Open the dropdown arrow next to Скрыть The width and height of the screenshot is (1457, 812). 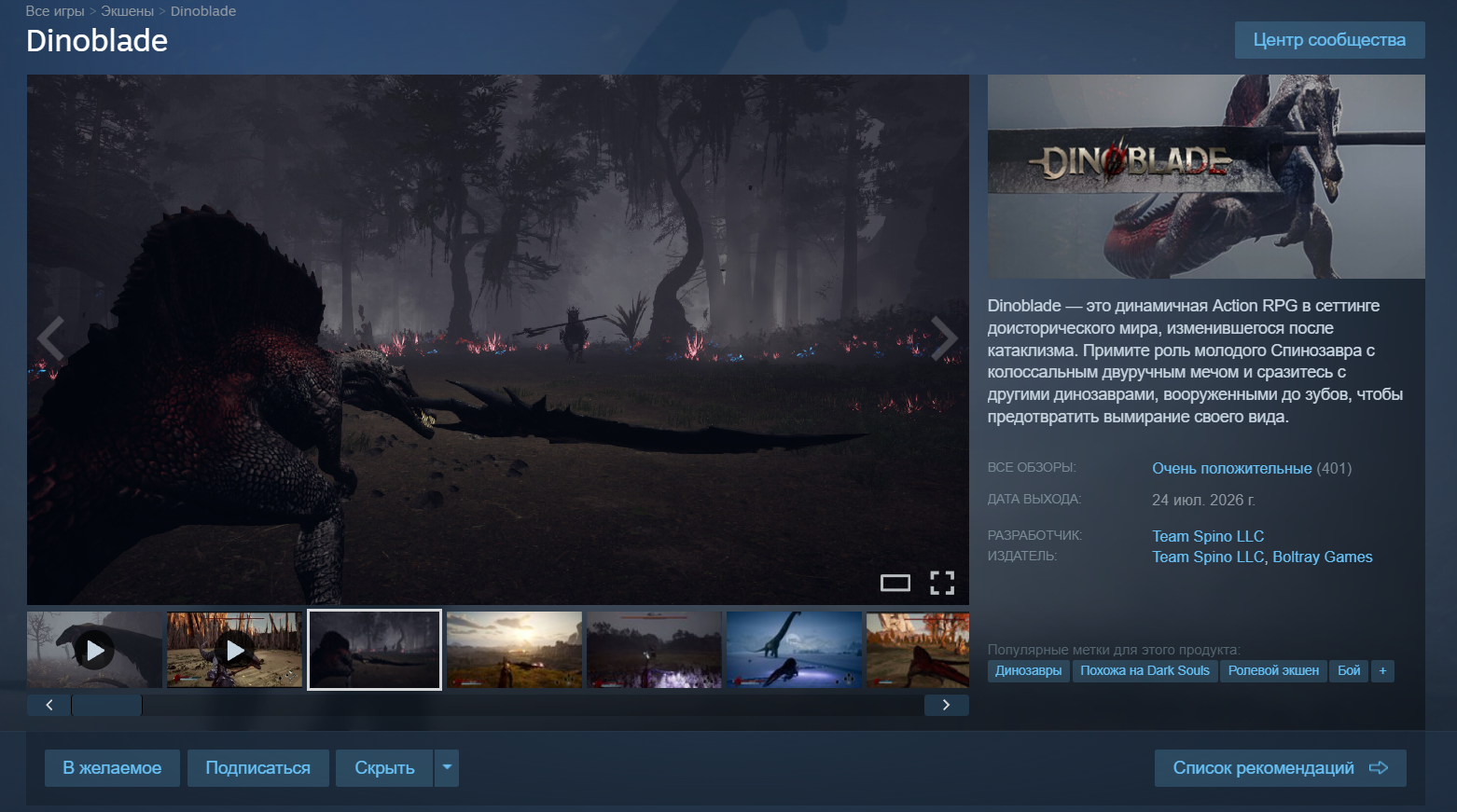tap(447, 768)
